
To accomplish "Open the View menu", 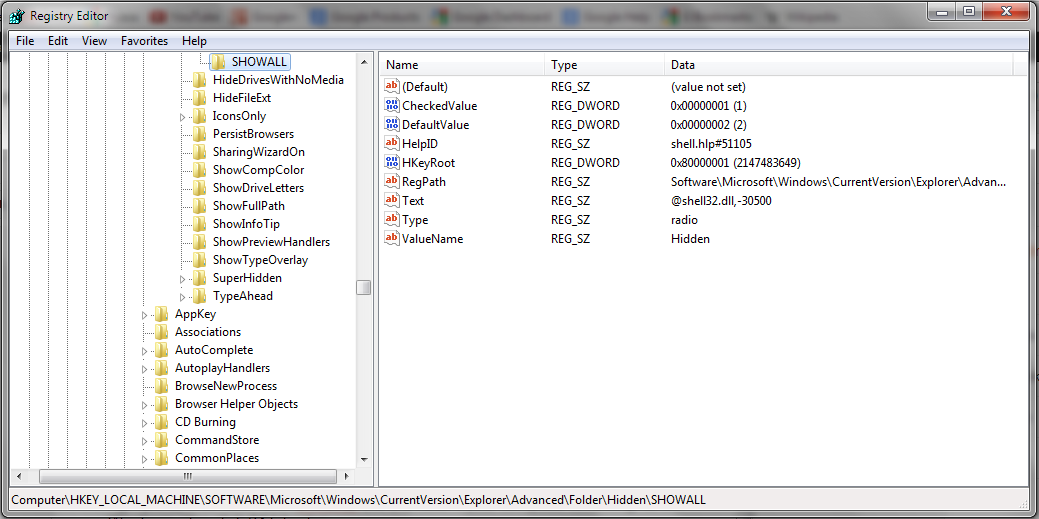I will [x=94, y=41].
